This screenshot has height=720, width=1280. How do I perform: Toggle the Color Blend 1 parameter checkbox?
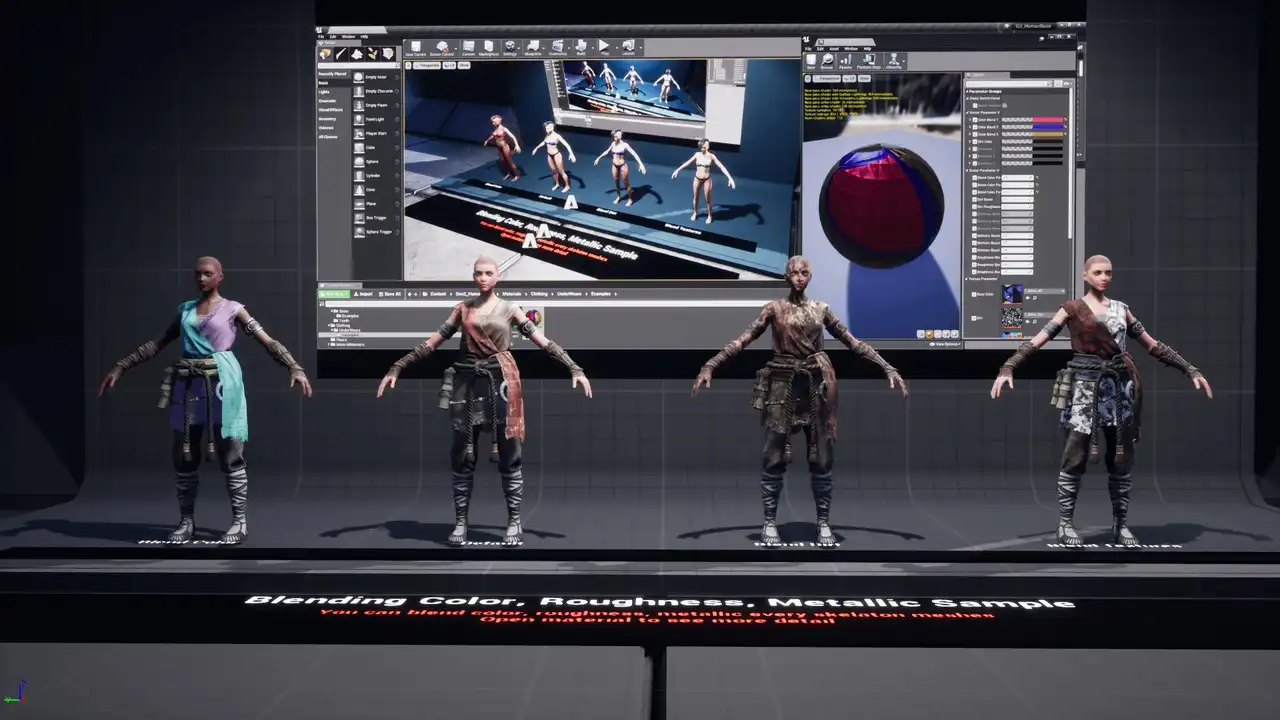975,120
